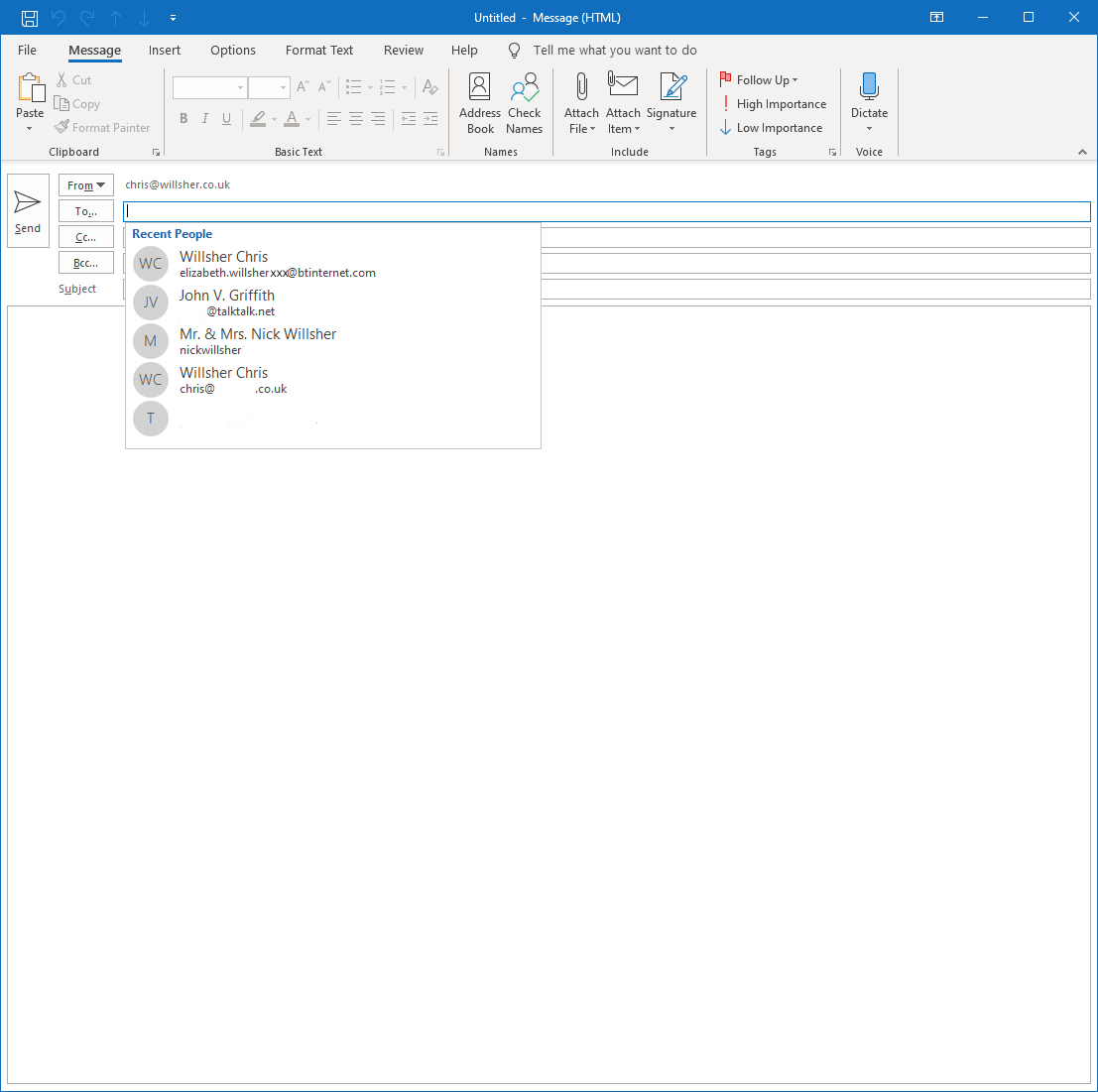Apply italic formatting
Screen dimensions: 1098x1092
(204, 118)
